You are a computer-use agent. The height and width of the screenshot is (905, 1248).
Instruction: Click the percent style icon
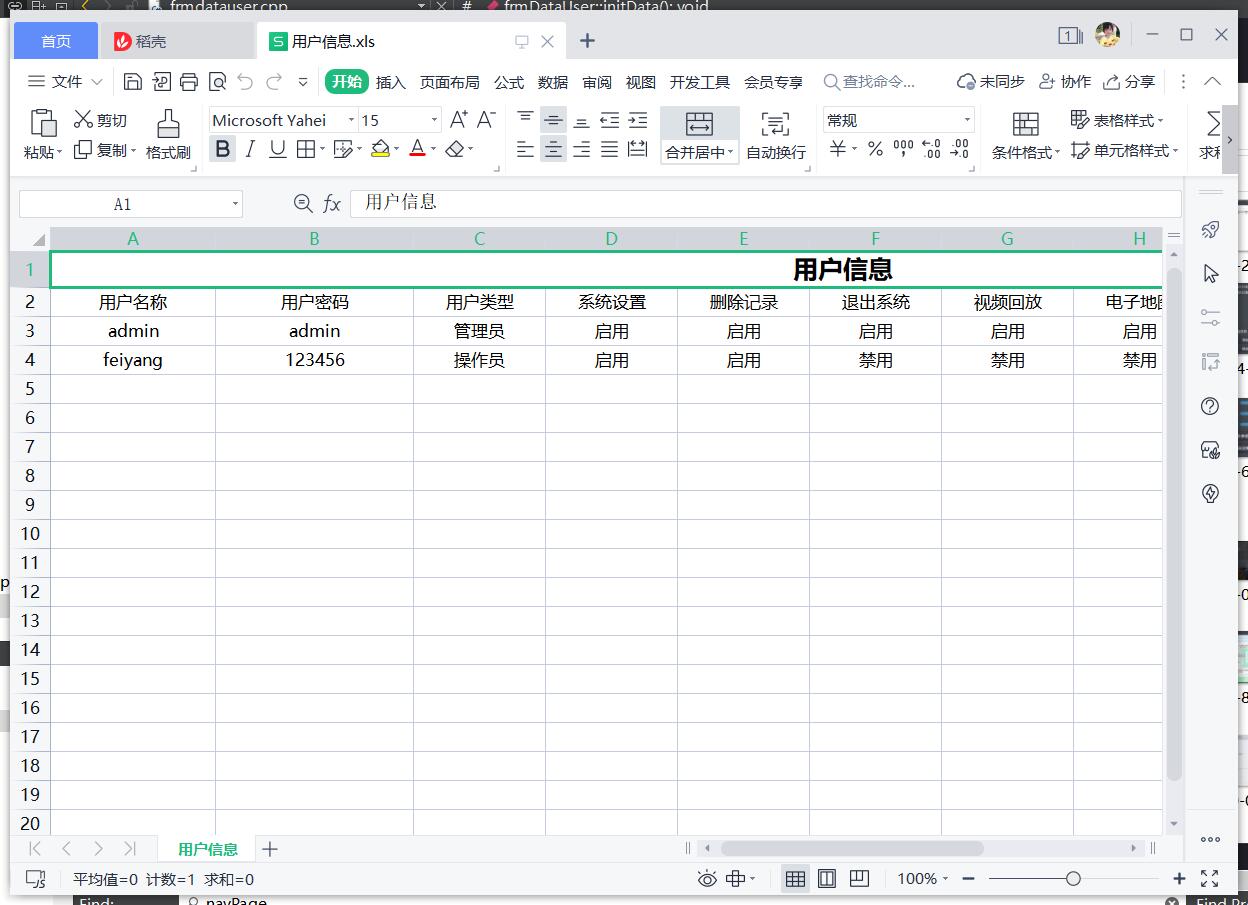875,149
